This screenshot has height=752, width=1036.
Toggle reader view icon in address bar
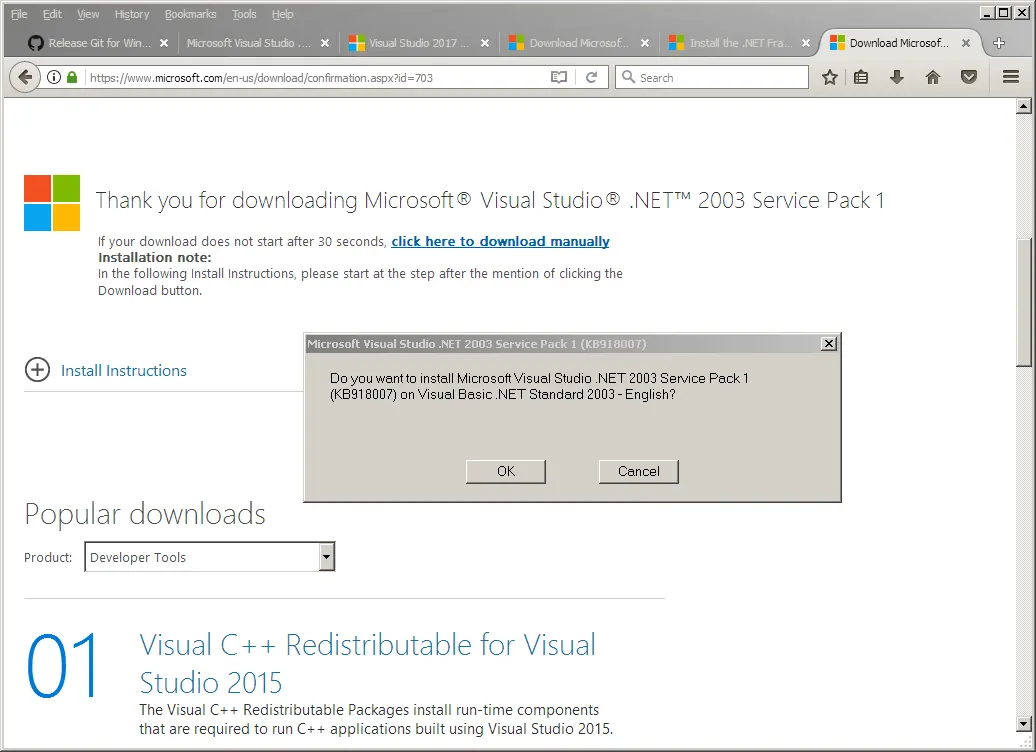(x=559, y=77)
